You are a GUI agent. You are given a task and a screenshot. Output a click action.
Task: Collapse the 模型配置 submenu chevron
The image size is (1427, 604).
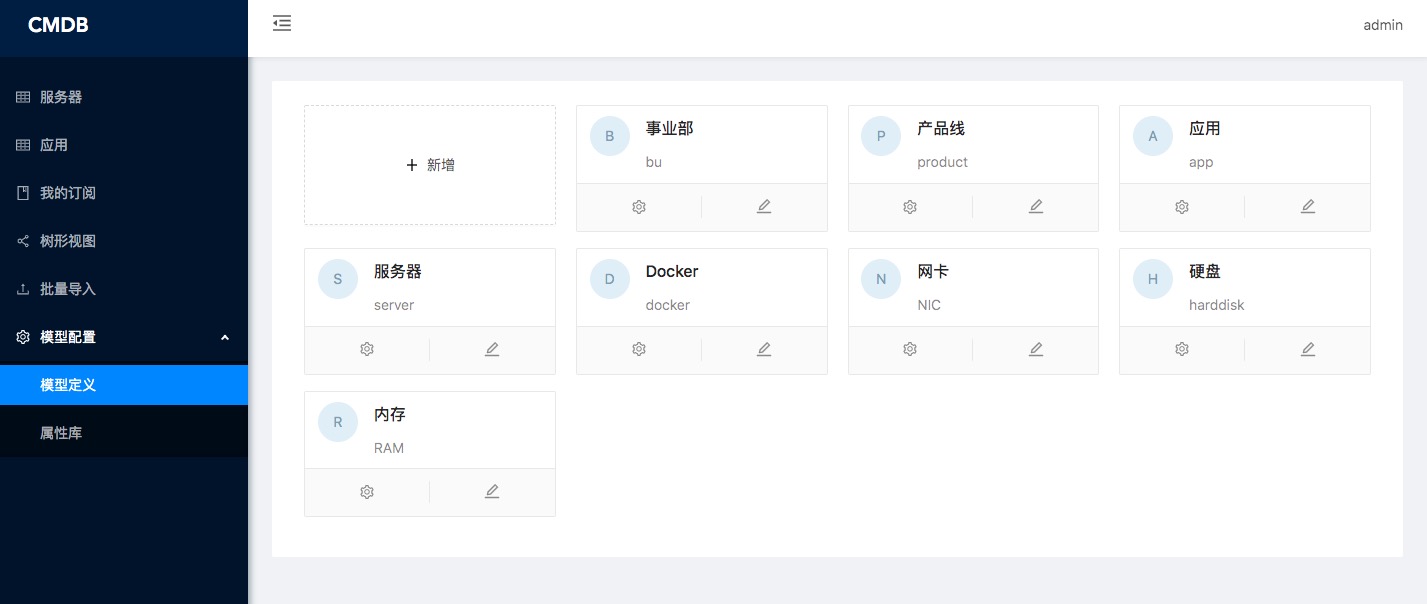tap(224, 338)
